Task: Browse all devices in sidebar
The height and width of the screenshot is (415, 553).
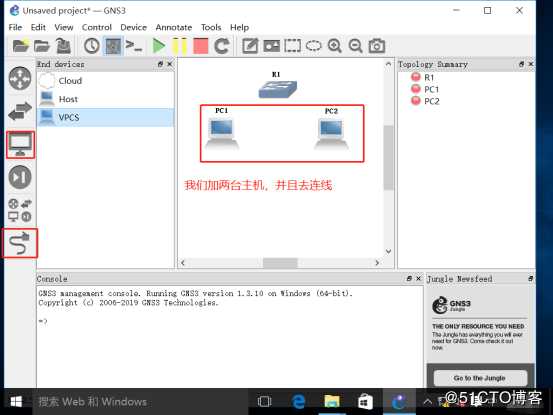Action: tap(20, 210)
